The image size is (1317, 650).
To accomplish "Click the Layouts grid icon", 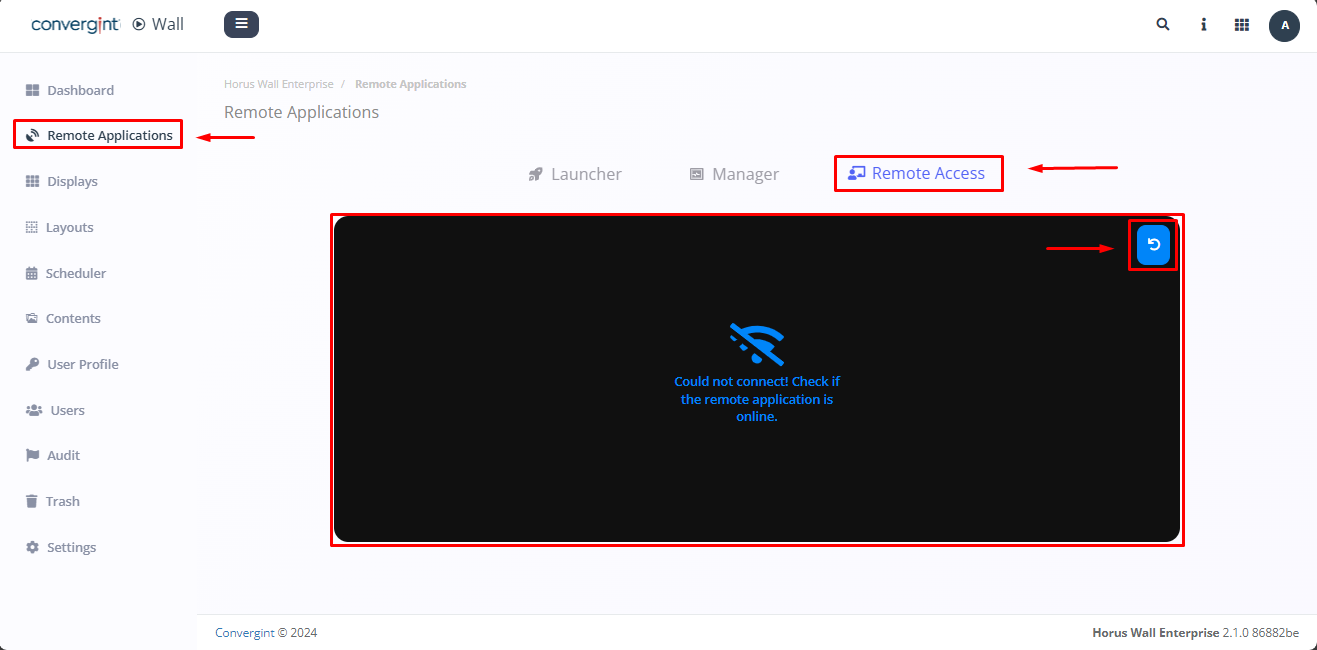I will coord(32,227).
